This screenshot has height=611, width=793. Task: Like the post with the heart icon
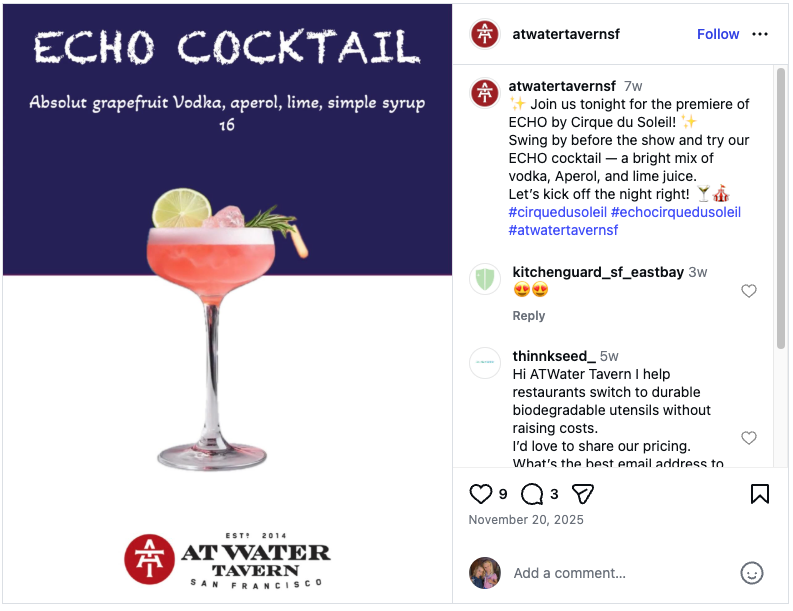[480, 494]
